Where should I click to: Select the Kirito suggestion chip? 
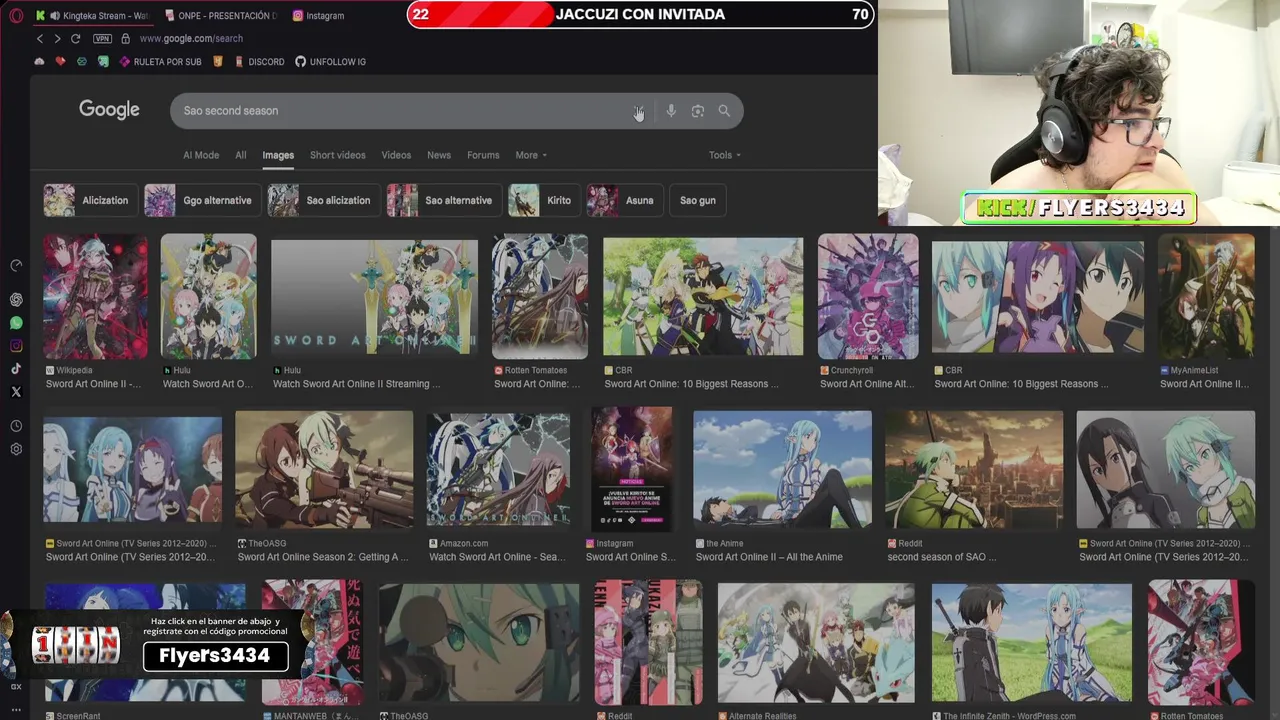point(543,200)
